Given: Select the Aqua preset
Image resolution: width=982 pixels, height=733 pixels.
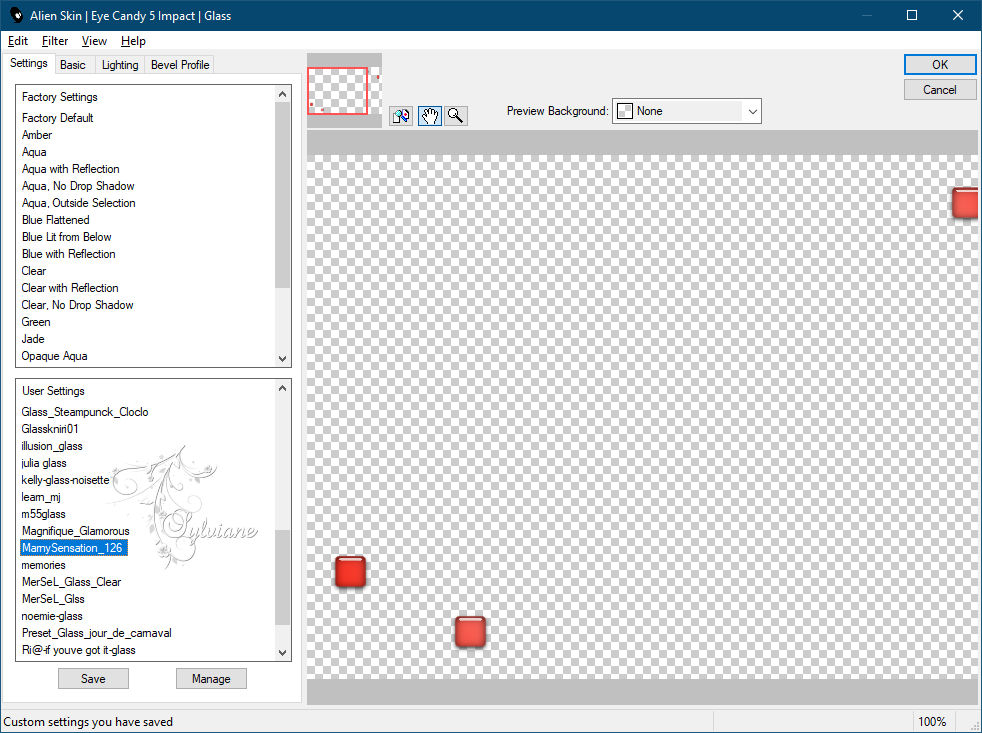Looking at the screenshot, I should [x=34, y=152].
